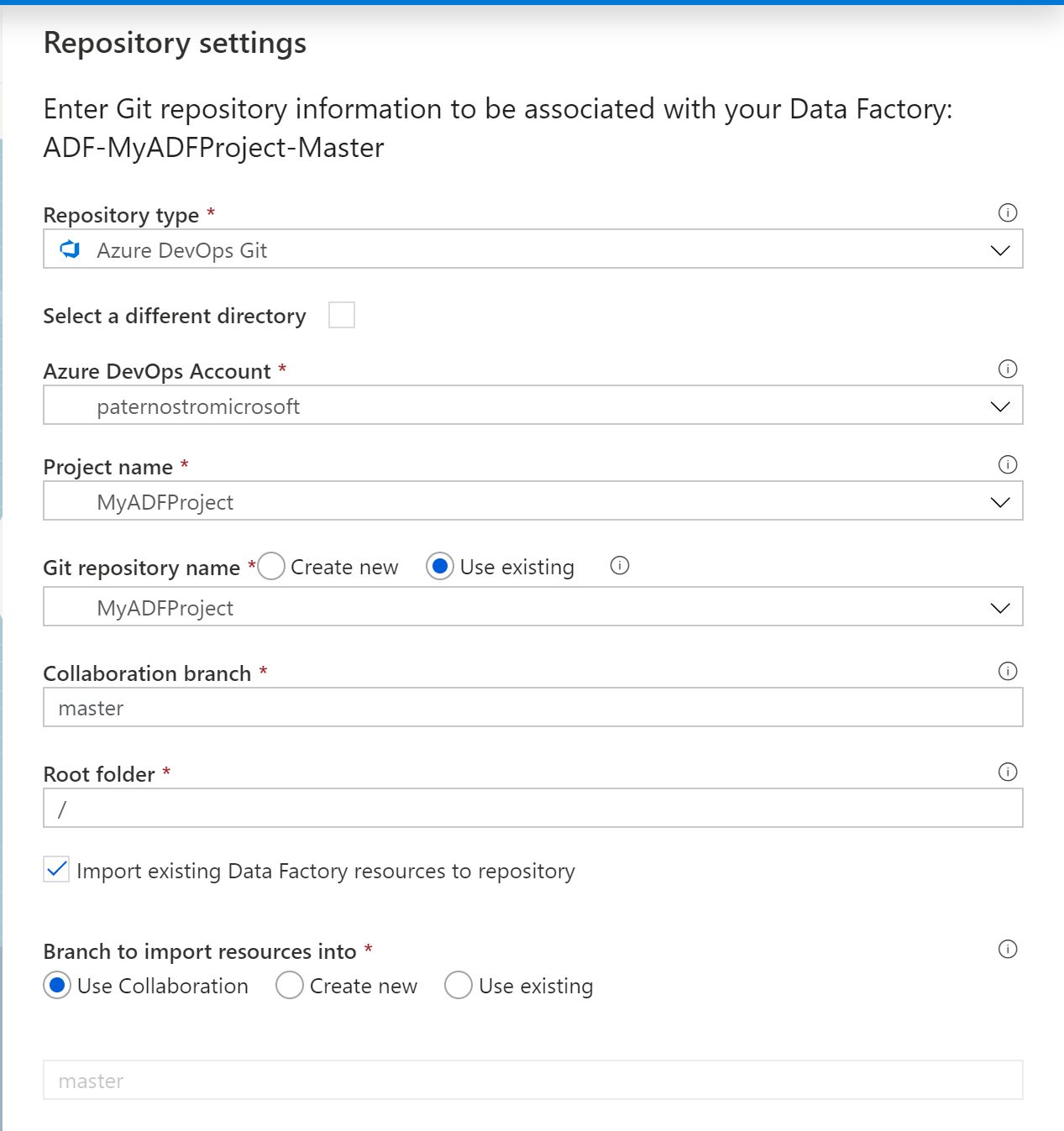This screenshot has height=1131, width=1064.
Task: Select the Use Collaboration branch option
Action: [x=57, y=985]
